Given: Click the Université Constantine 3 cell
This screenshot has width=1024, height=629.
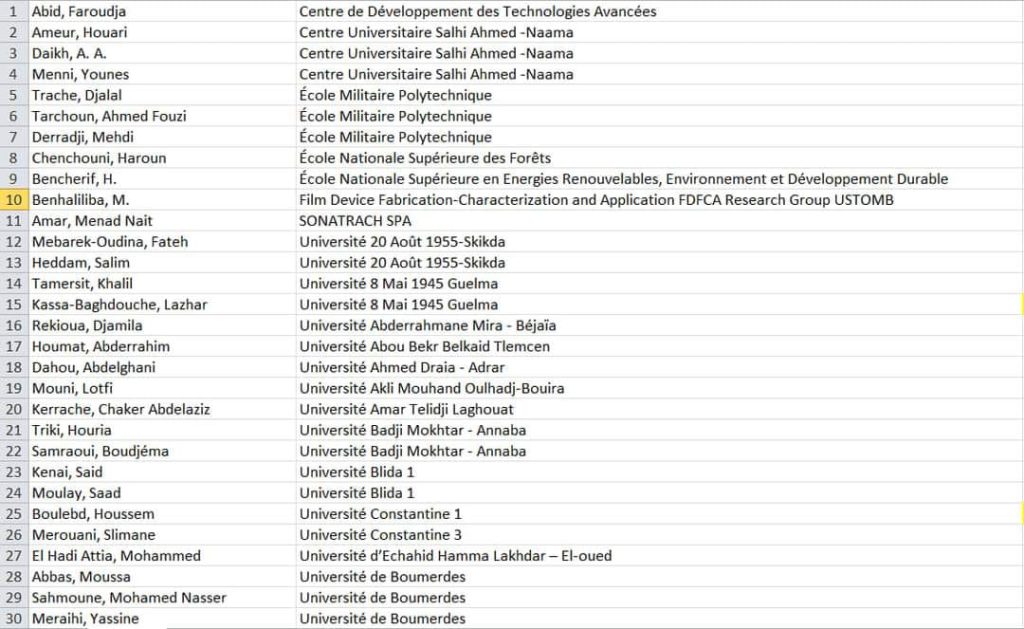Looking at the screenshot, I should [x=660, y=535].
